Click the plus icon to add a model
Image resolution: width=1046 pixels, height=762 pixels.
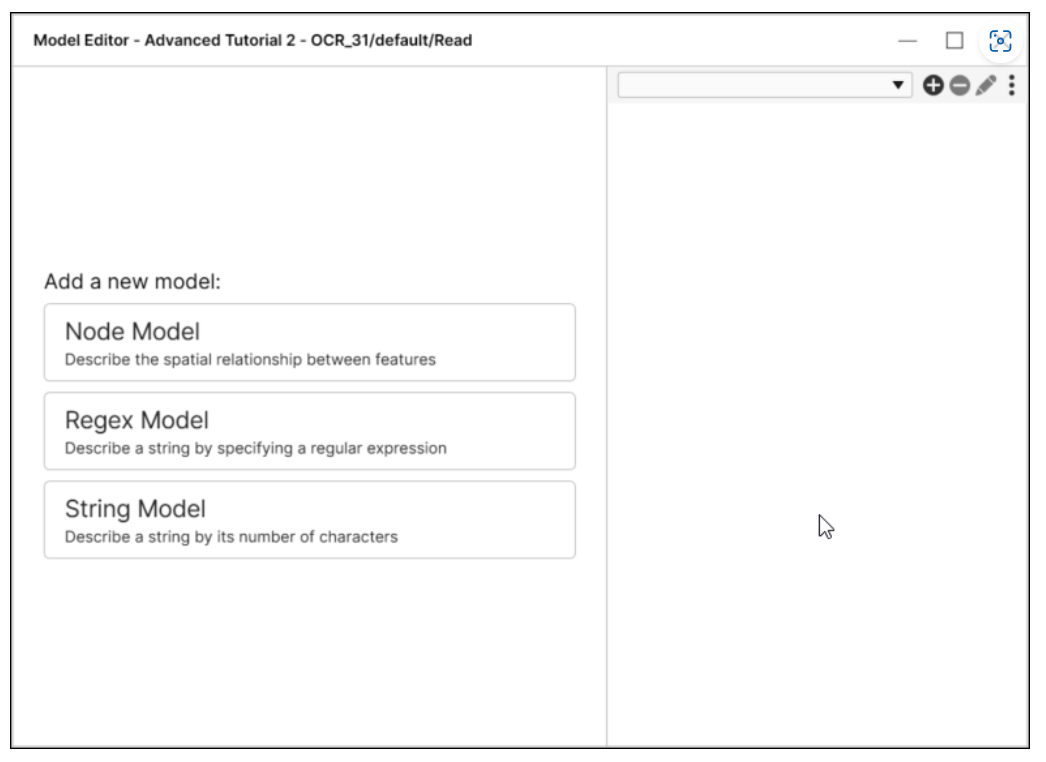(933, 86)
